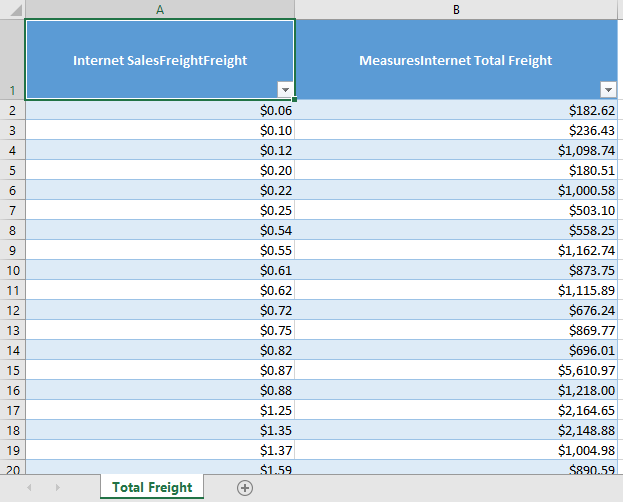Click the next sheet navigation arrow

pyautogui.click(x=57, y=487)
